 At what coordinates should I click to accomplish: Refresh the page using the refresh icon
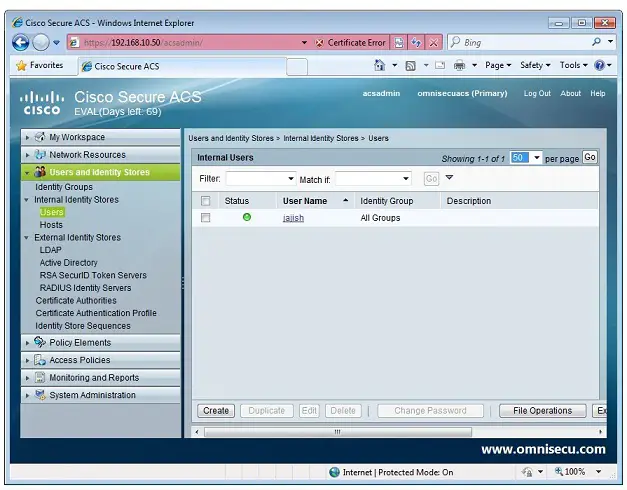(416, 43)
